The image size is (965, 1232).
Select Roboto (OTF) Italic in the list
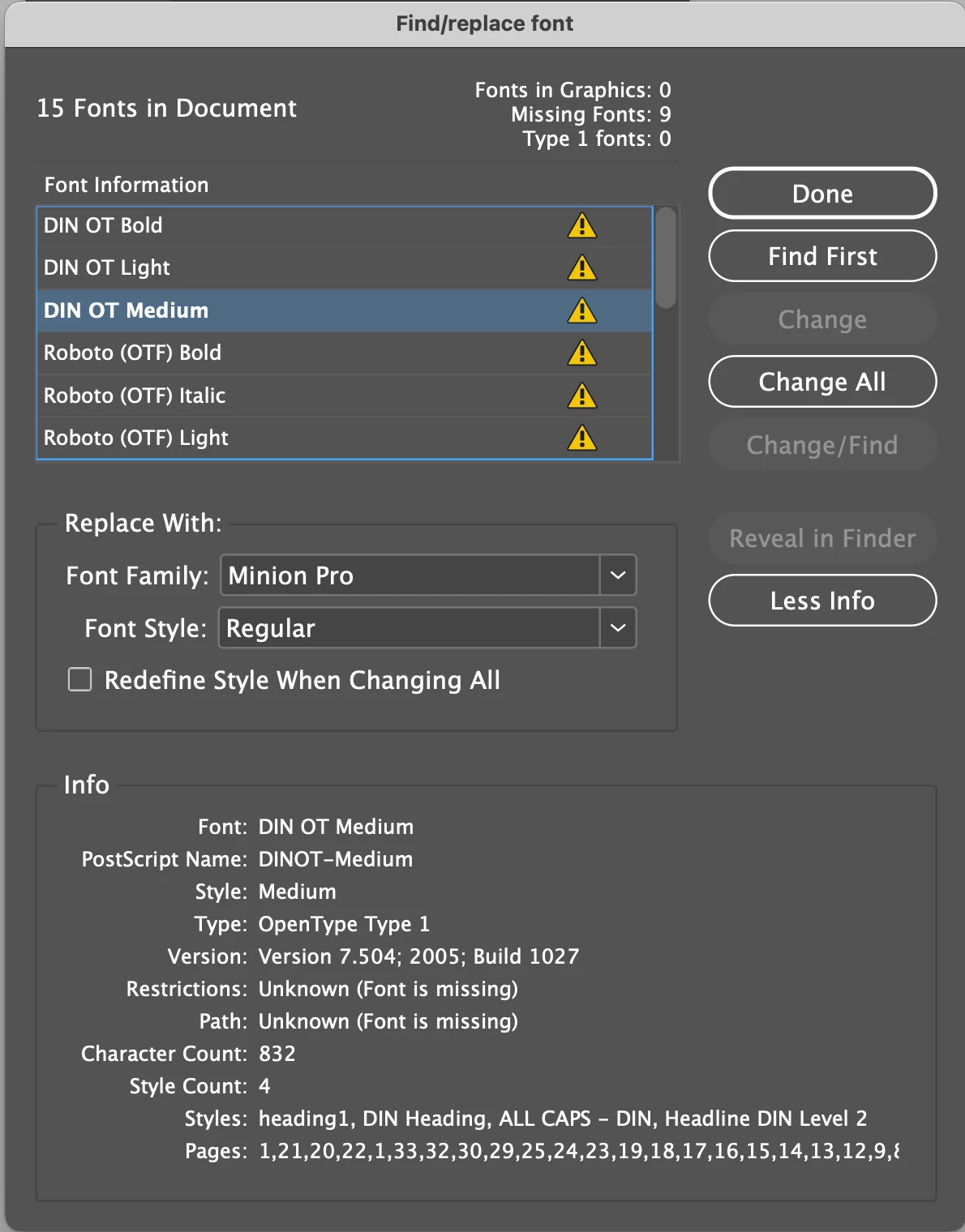(x=345, y=396)
